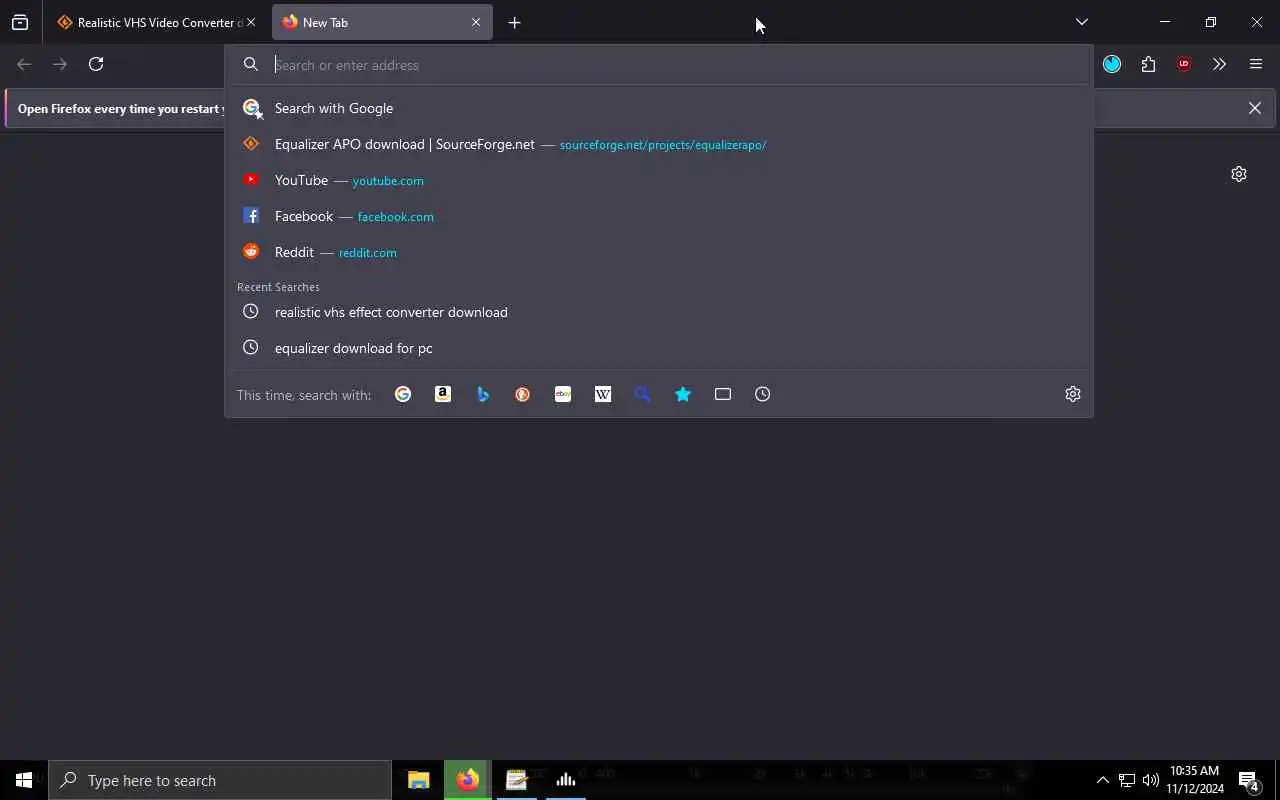Show hidden system tray icons
Image resolution: width=1280 pixels, height=800 pixels.
point(1102,780)
